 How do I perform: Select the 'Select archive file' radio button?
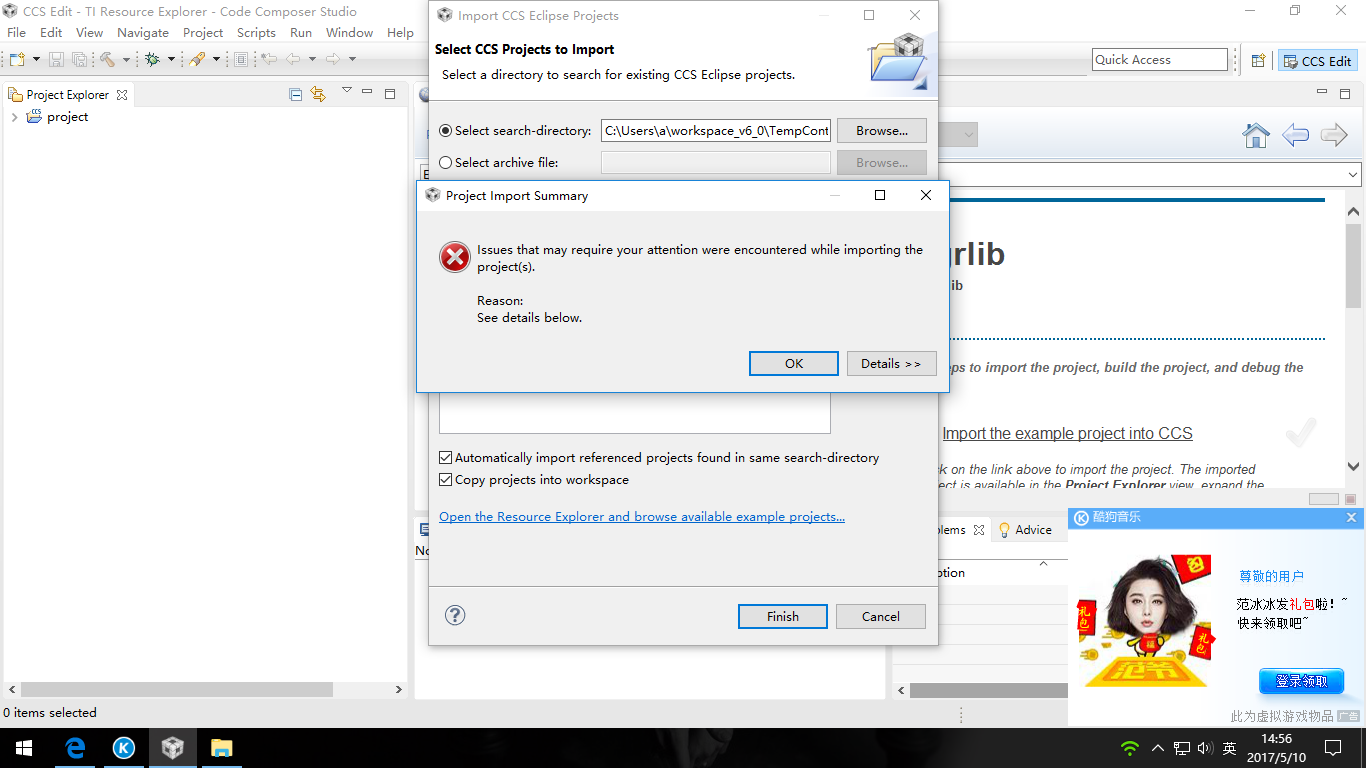pos(446,163)
